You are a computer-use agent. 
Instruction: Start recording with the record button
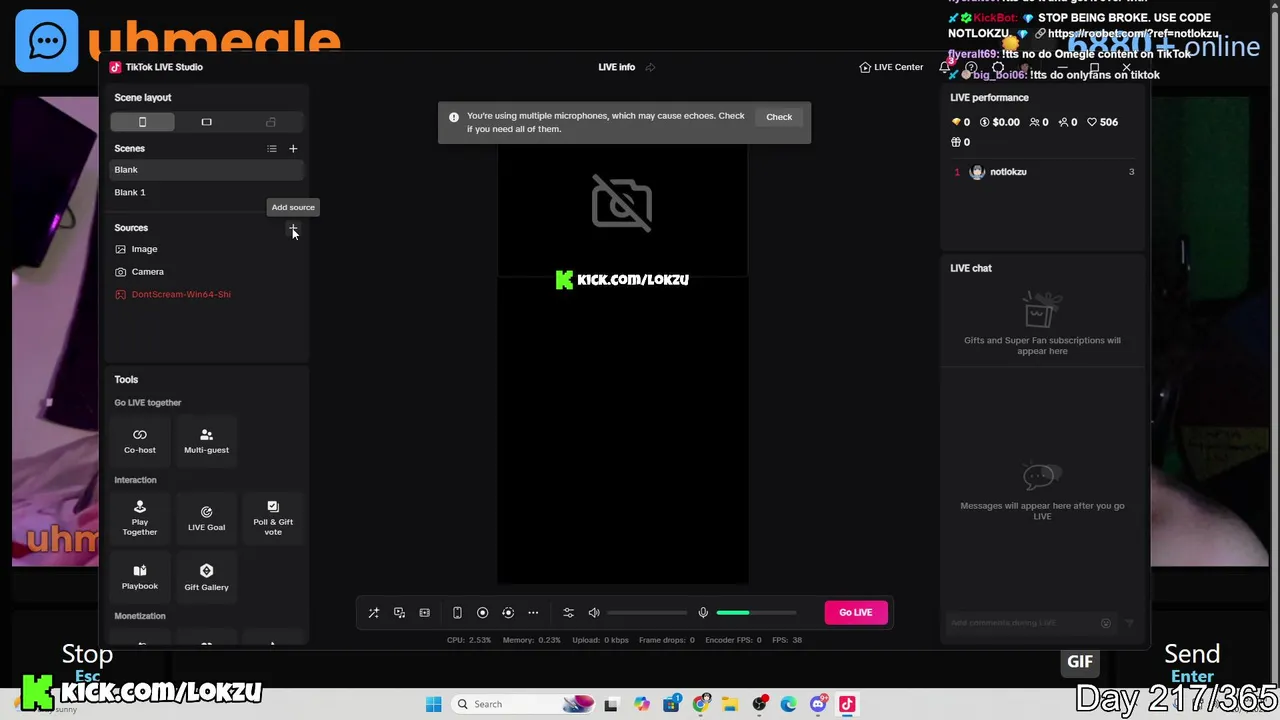482,613
